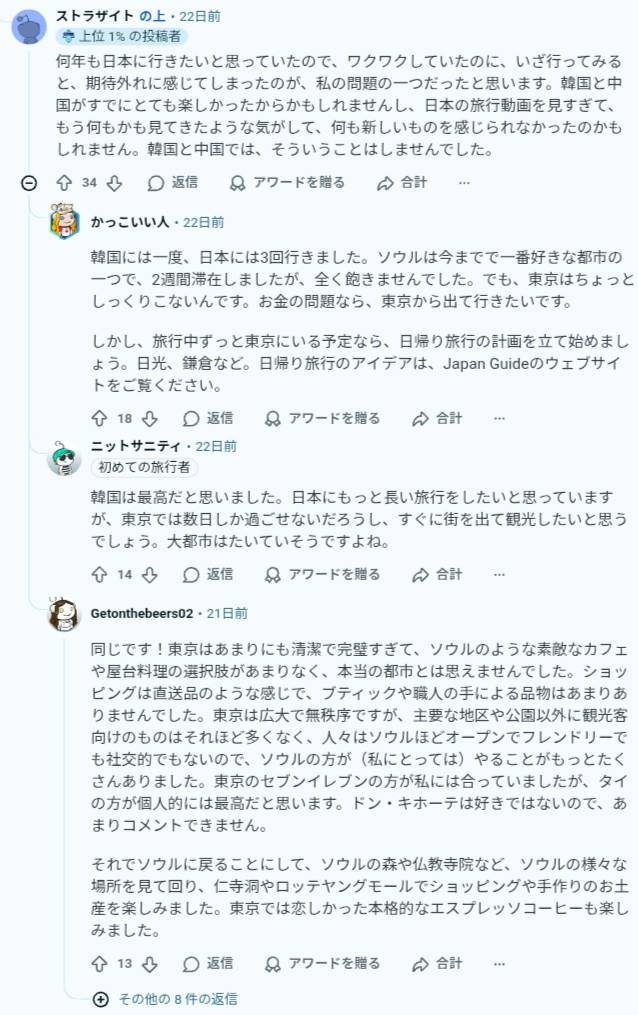Upvote Getonthebeers02's comment

point(99,964)
